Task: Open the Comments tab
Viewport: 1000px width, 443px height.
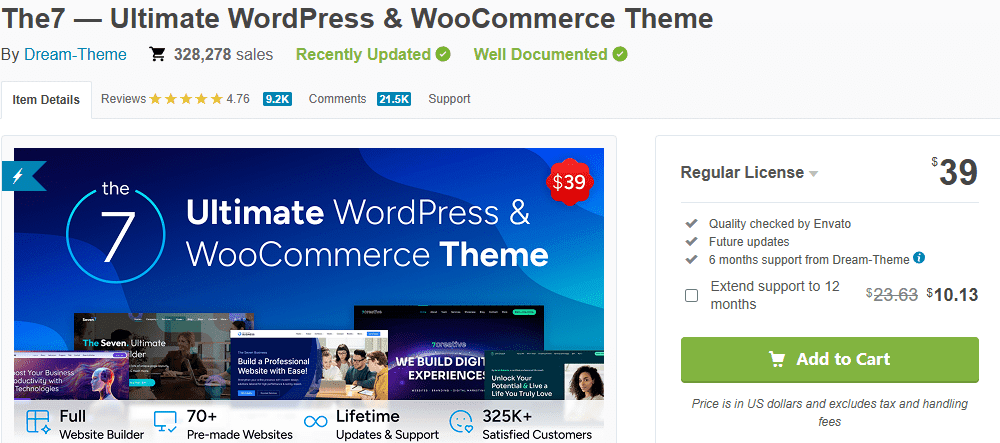Action: click(x=338, y=99)
